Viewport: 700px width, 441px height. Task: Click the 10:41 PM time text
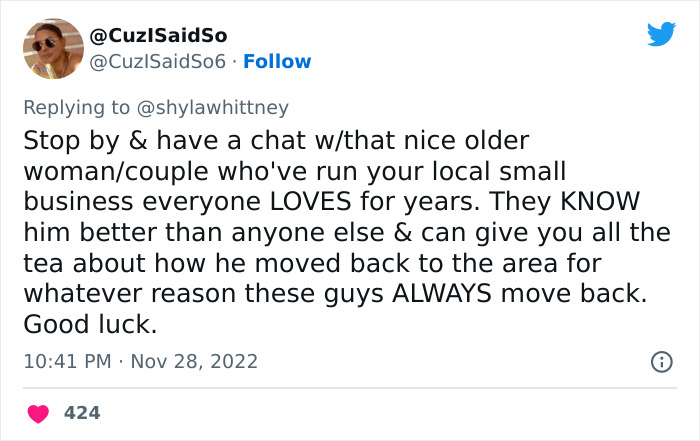[65, 361]
